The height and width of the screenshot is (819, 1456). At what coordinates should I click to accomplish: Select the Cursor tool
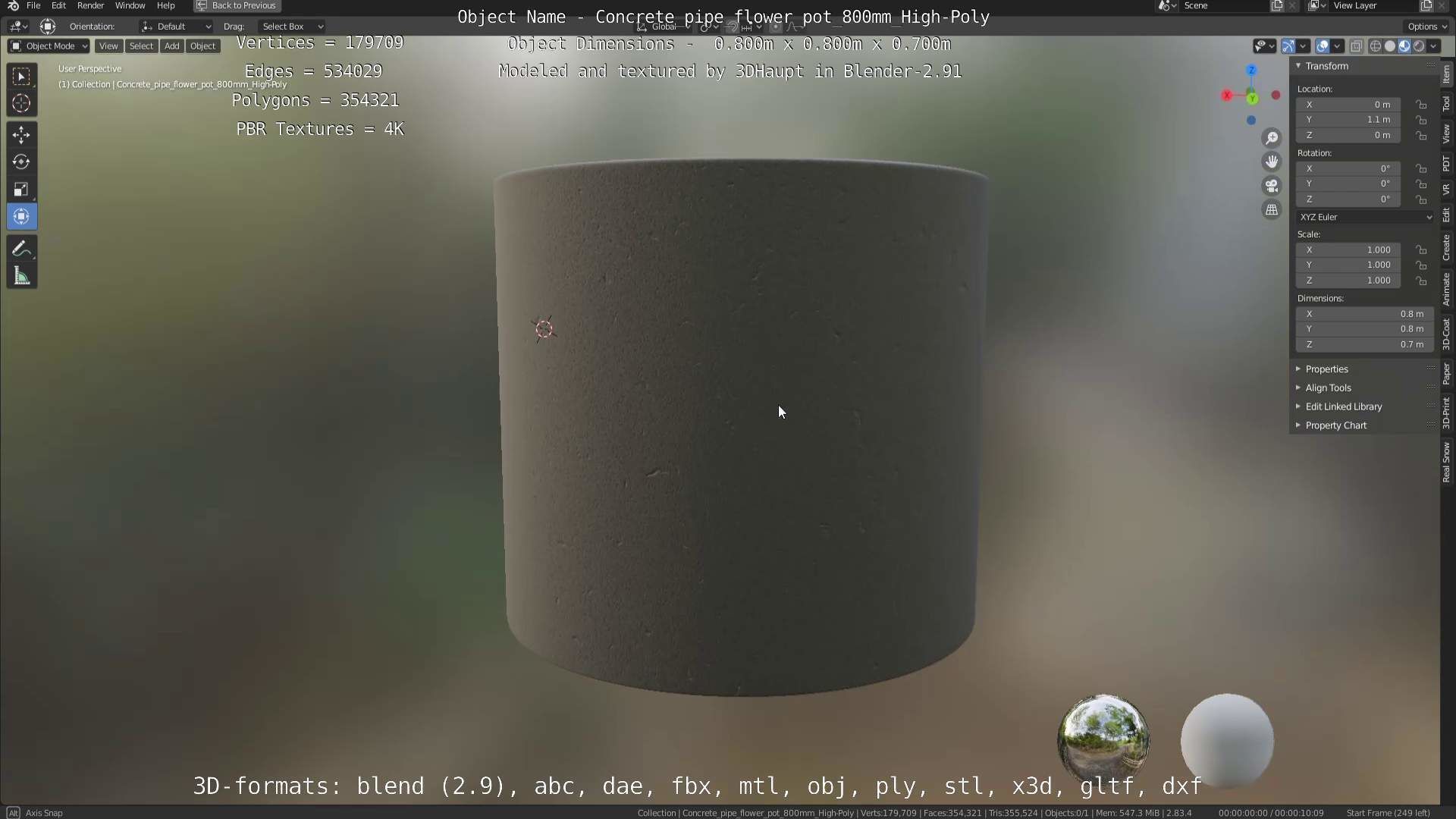[x=21, y=104]
